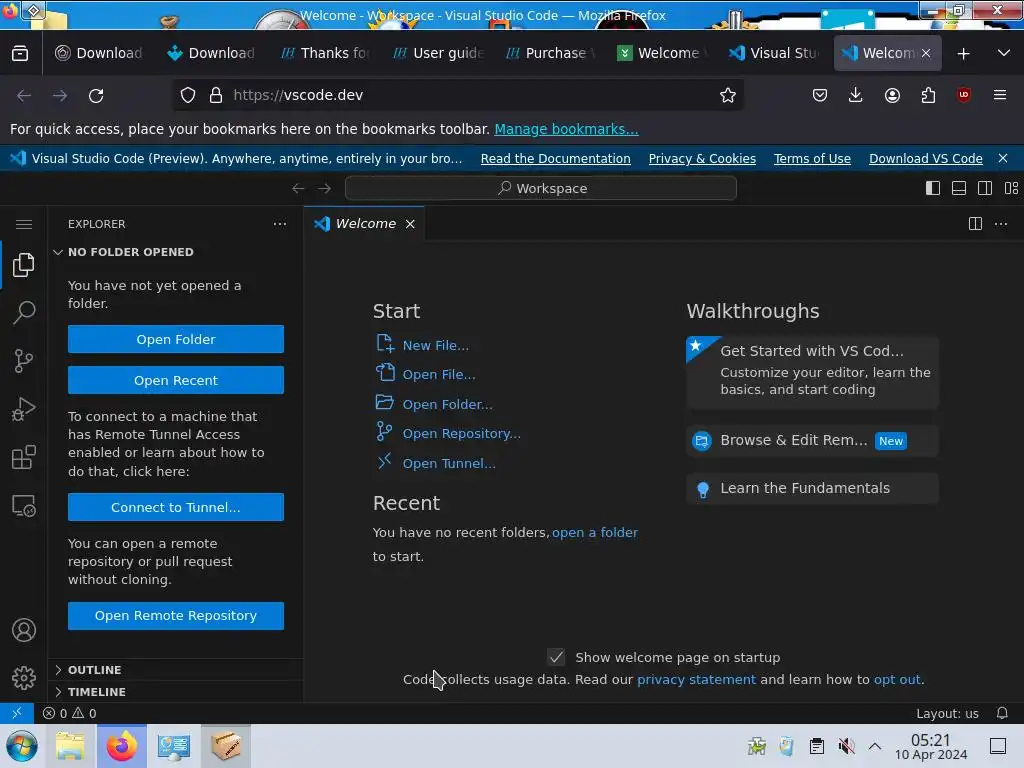
Task: Switch to the Visual Stu browser tab
Action: click(x=775, y=53)
